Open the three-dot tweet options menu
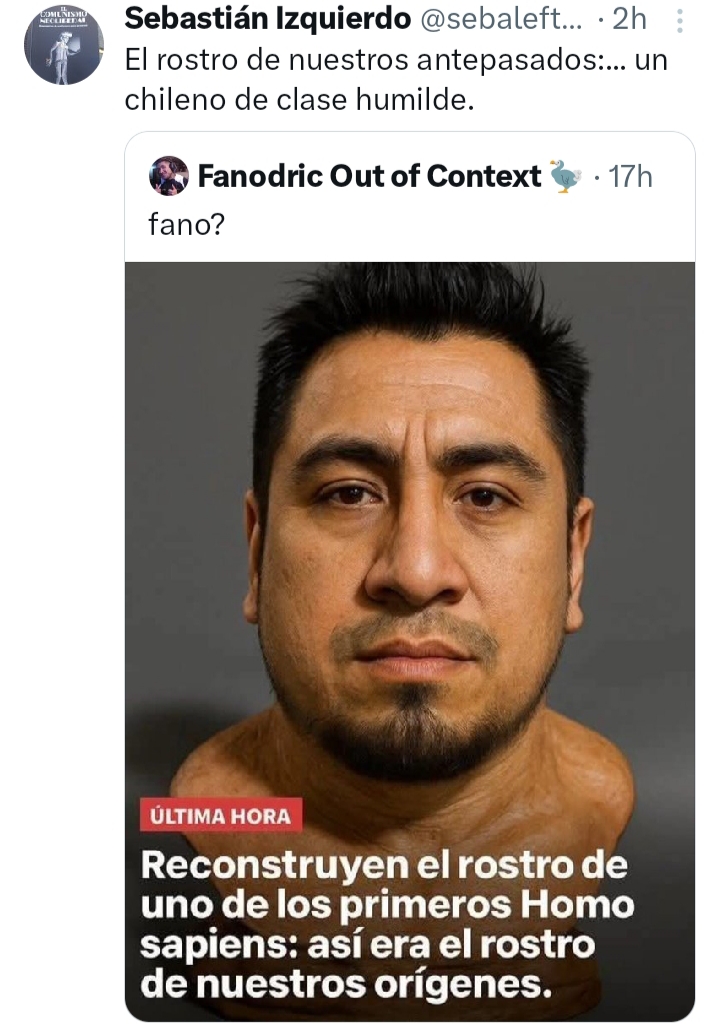This screenshot has width=720, height=1029. 680,21
